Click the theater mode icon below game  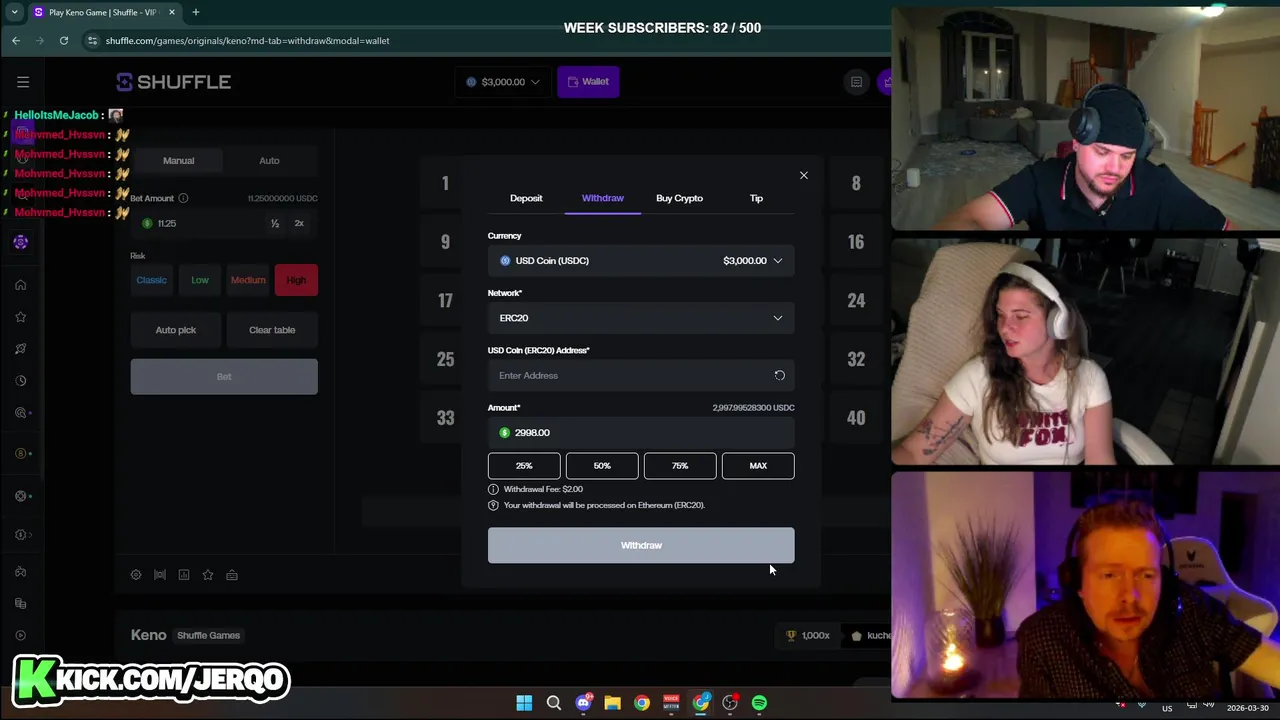[160, 575]
